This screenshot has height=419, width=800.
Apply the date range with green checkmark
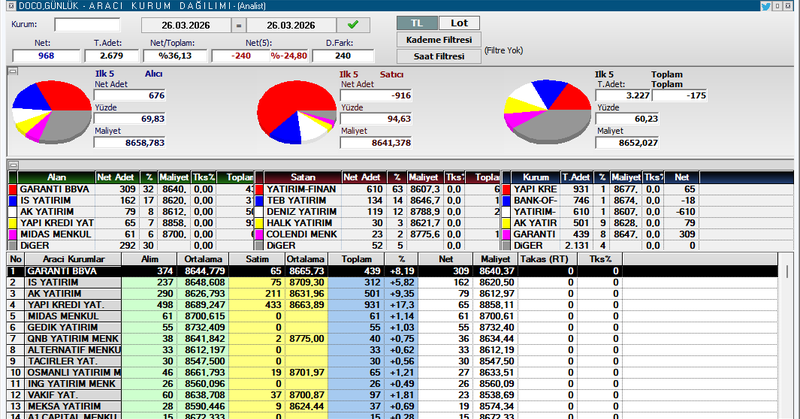click(353, 25)
